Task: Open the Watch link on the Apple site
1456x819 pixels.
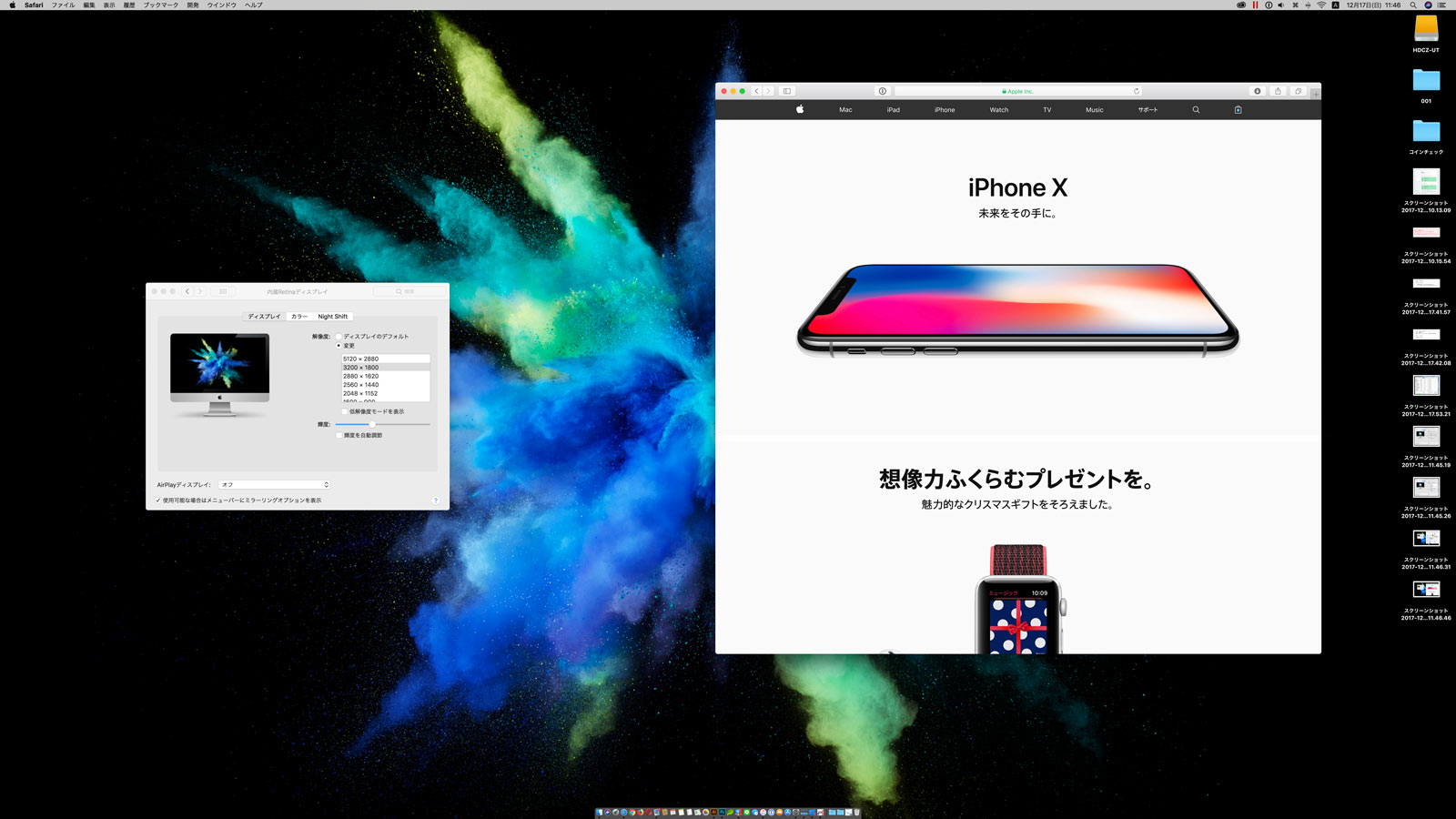Action: click(x=999, y=109)
